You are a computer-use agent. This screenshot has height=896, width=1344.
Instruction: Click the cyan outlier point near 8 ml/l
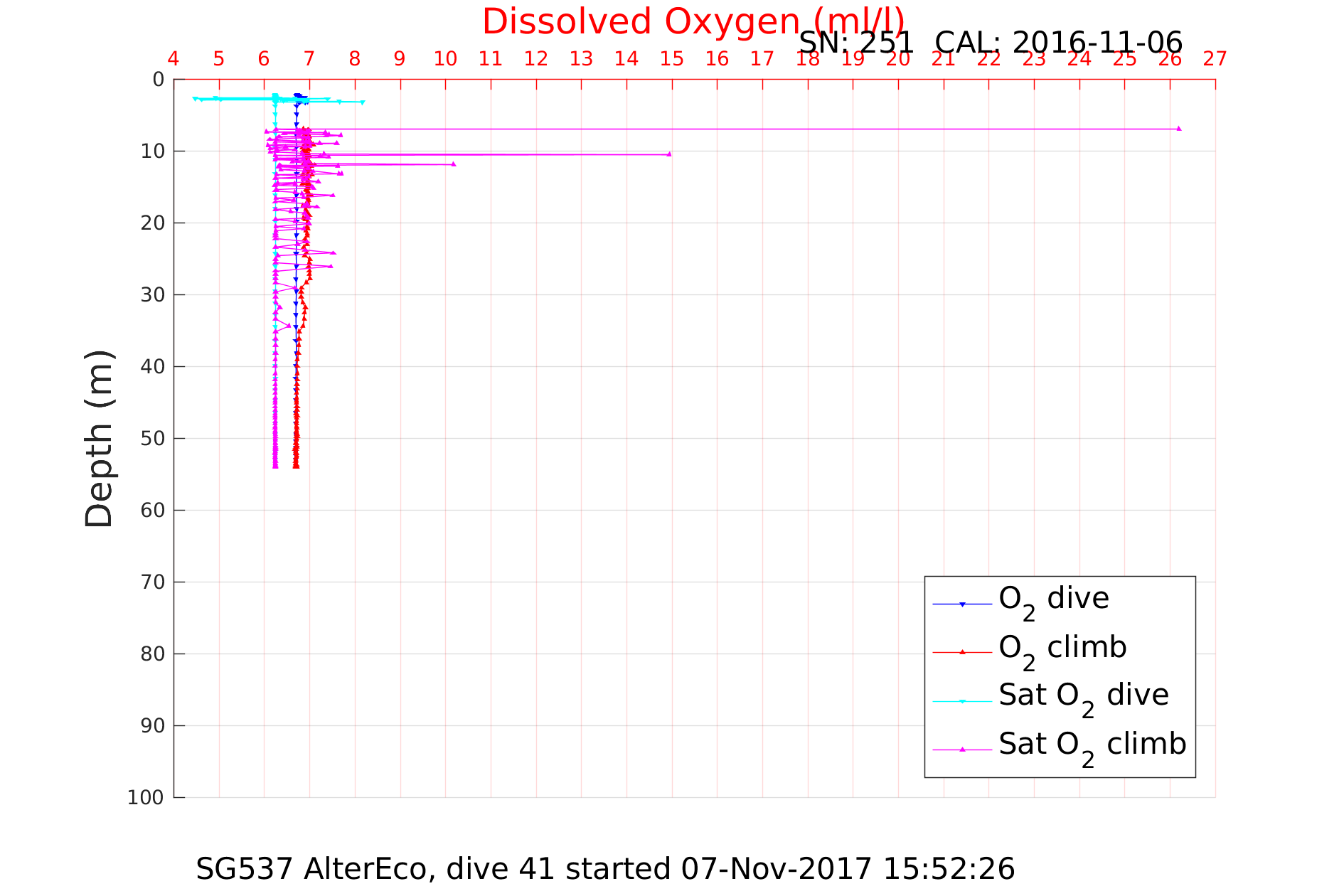363,102
